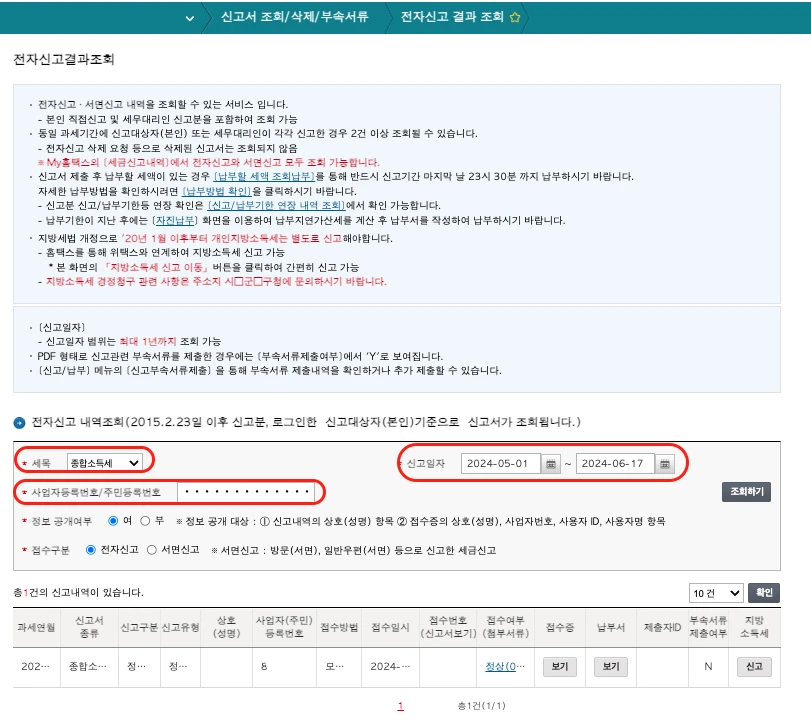Open the calendar picker for end date 2024-06-17
Viewport: 811px width, 724px height.
point(665,464)
